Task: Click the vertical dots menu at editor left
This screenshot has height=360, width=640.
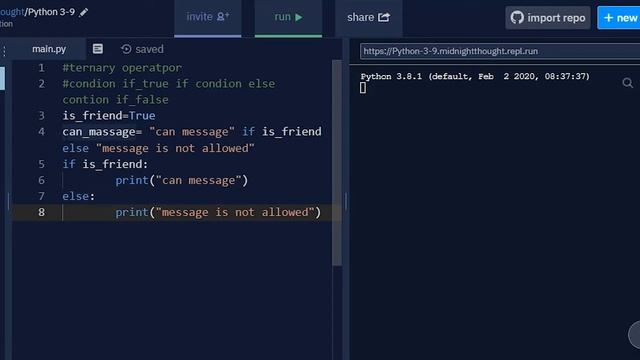Action: click(x=4, y=51)
